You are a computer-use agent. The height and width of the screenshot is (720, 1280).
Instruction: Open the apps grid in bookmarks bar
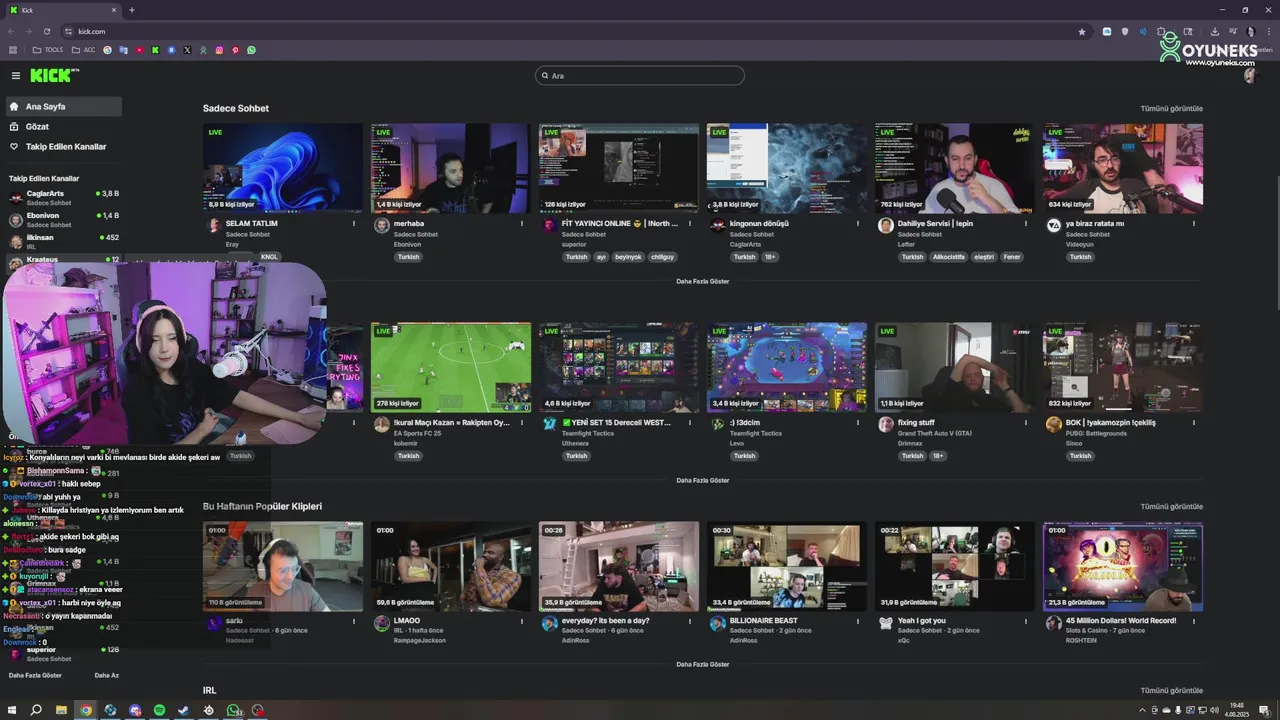tap(13, 50)
